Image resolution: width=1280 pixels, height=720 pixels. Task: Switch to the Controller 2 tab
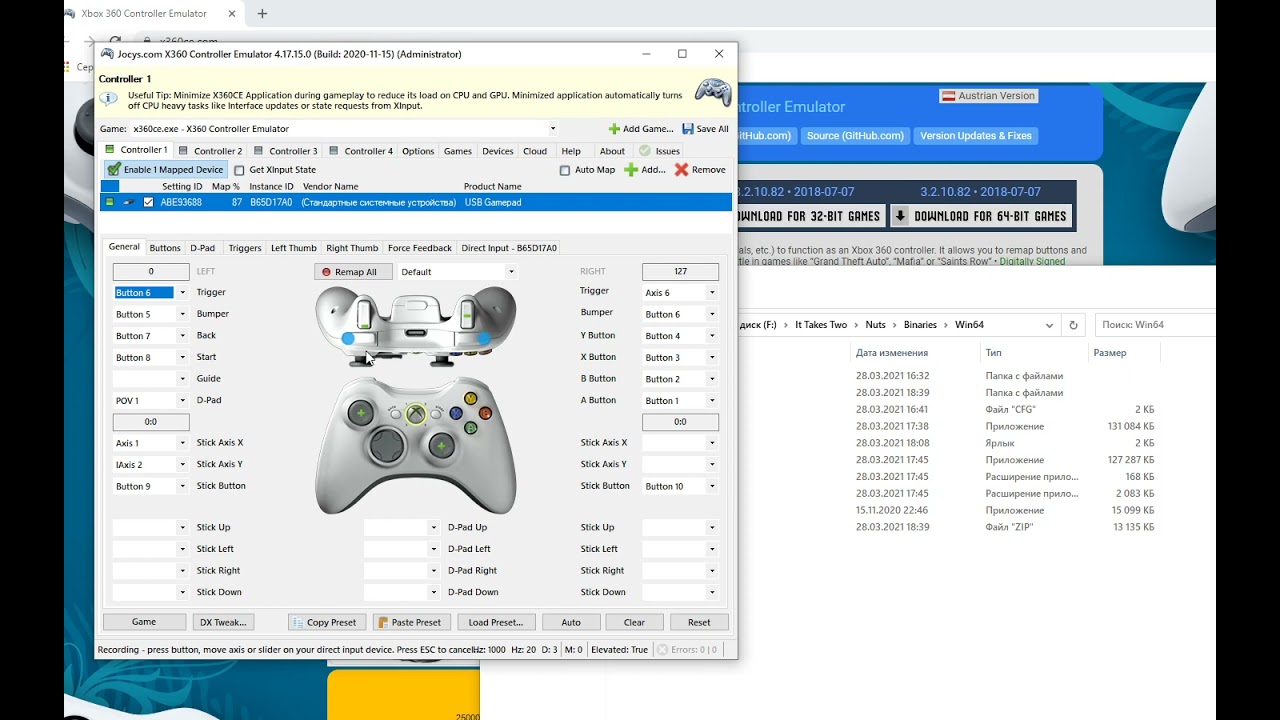coord(212,151)
